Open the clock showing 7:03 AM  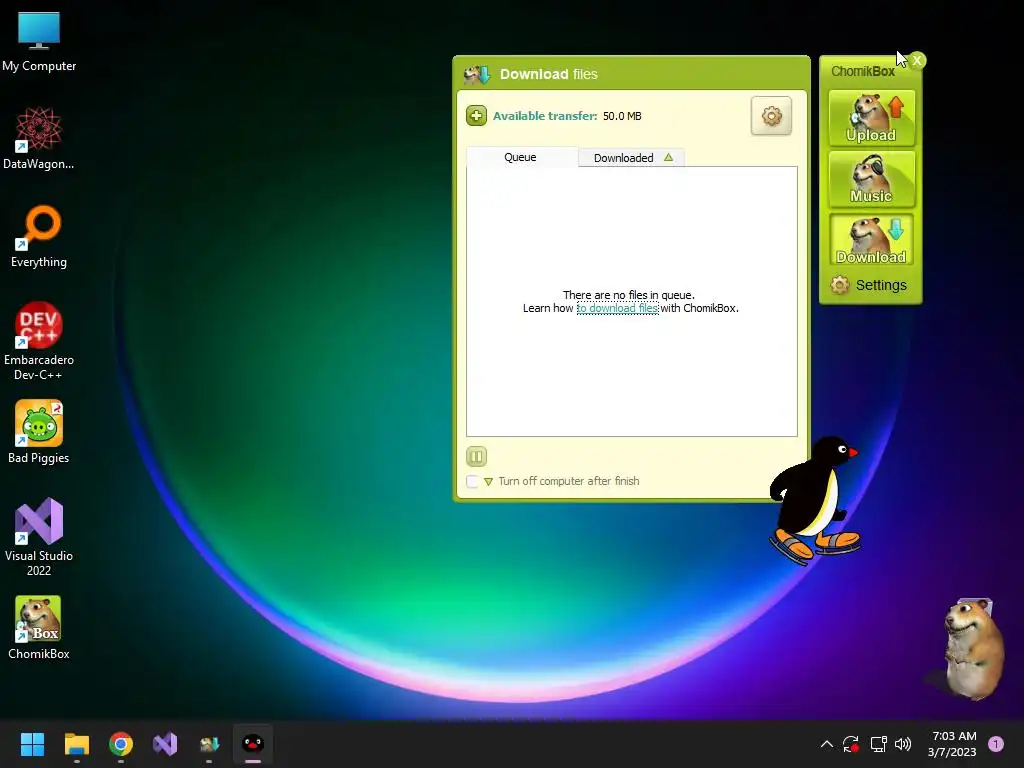pos(953,744)
